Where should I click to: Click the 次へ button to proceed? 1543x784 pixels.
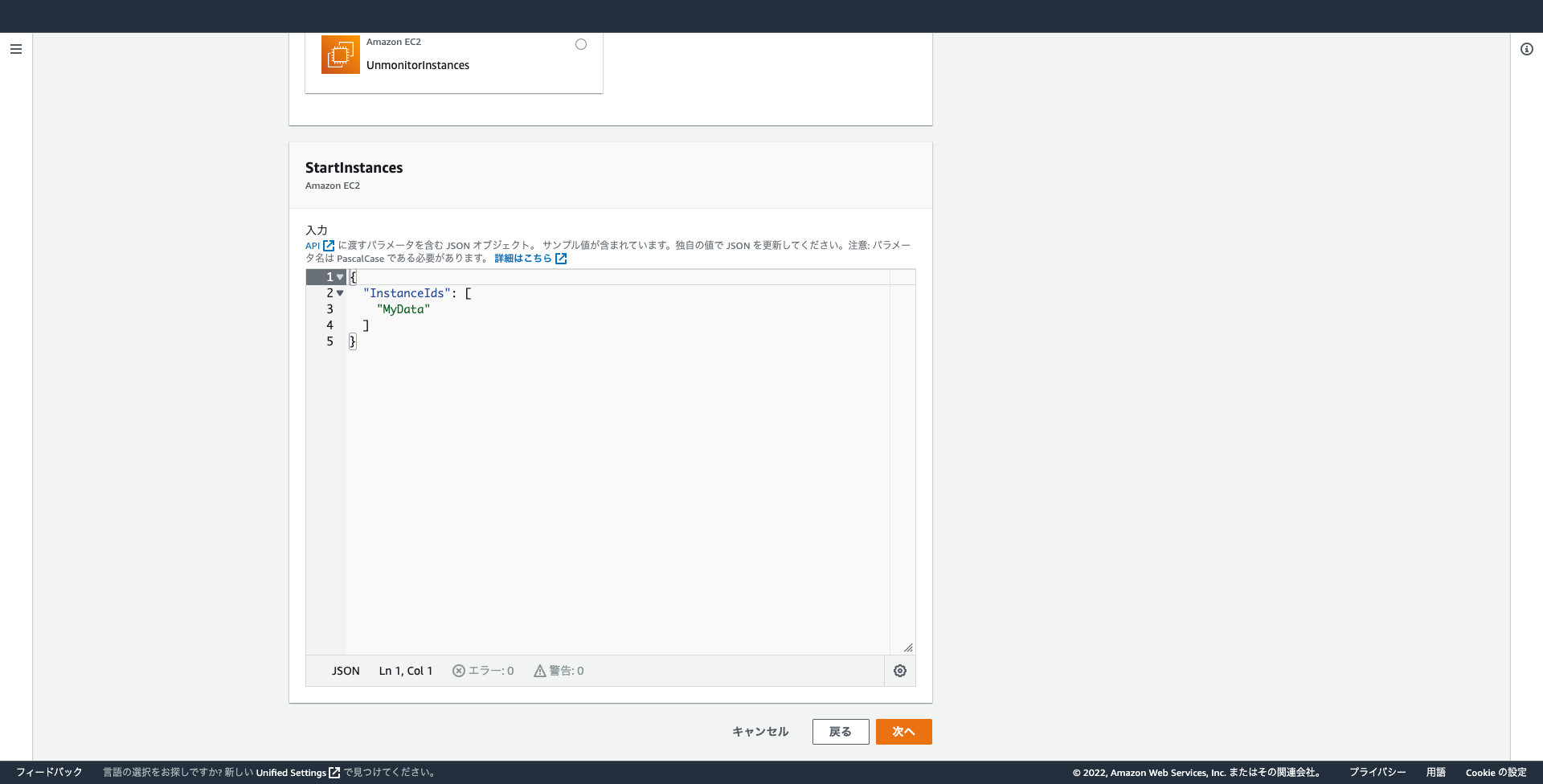(x=903, y=732)
